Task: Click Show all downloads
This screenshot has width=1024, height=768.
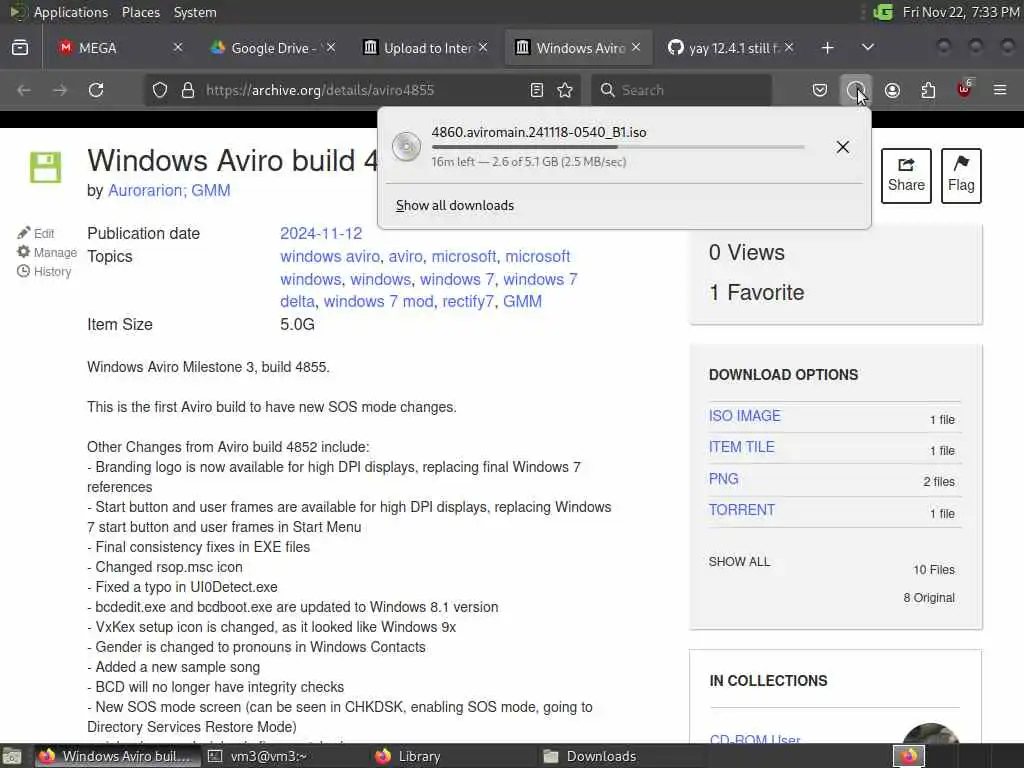Action: click(x=455, y=206)
